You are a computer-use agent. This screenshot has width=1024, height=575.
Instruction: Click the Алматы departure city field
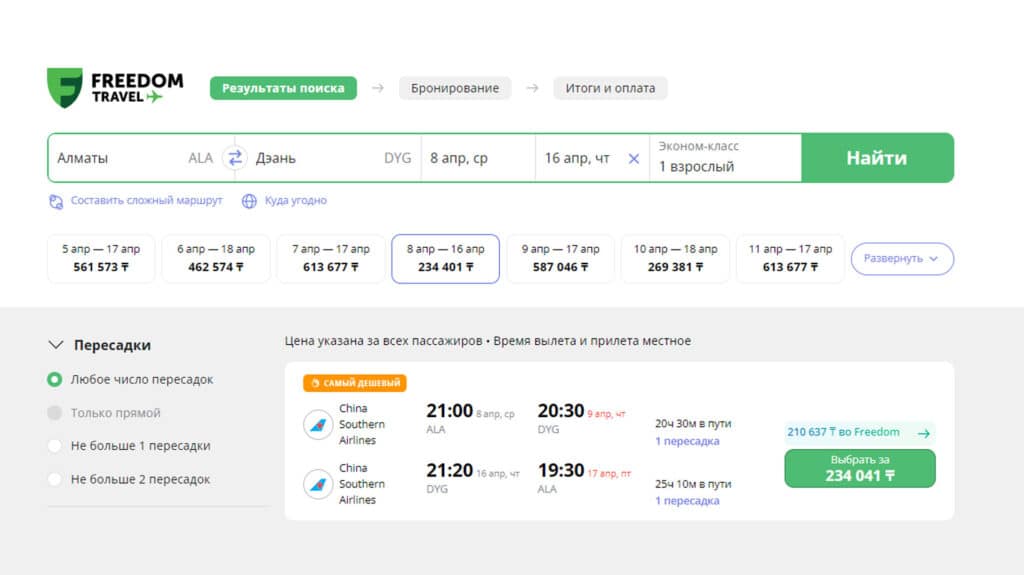click(120, 158)
